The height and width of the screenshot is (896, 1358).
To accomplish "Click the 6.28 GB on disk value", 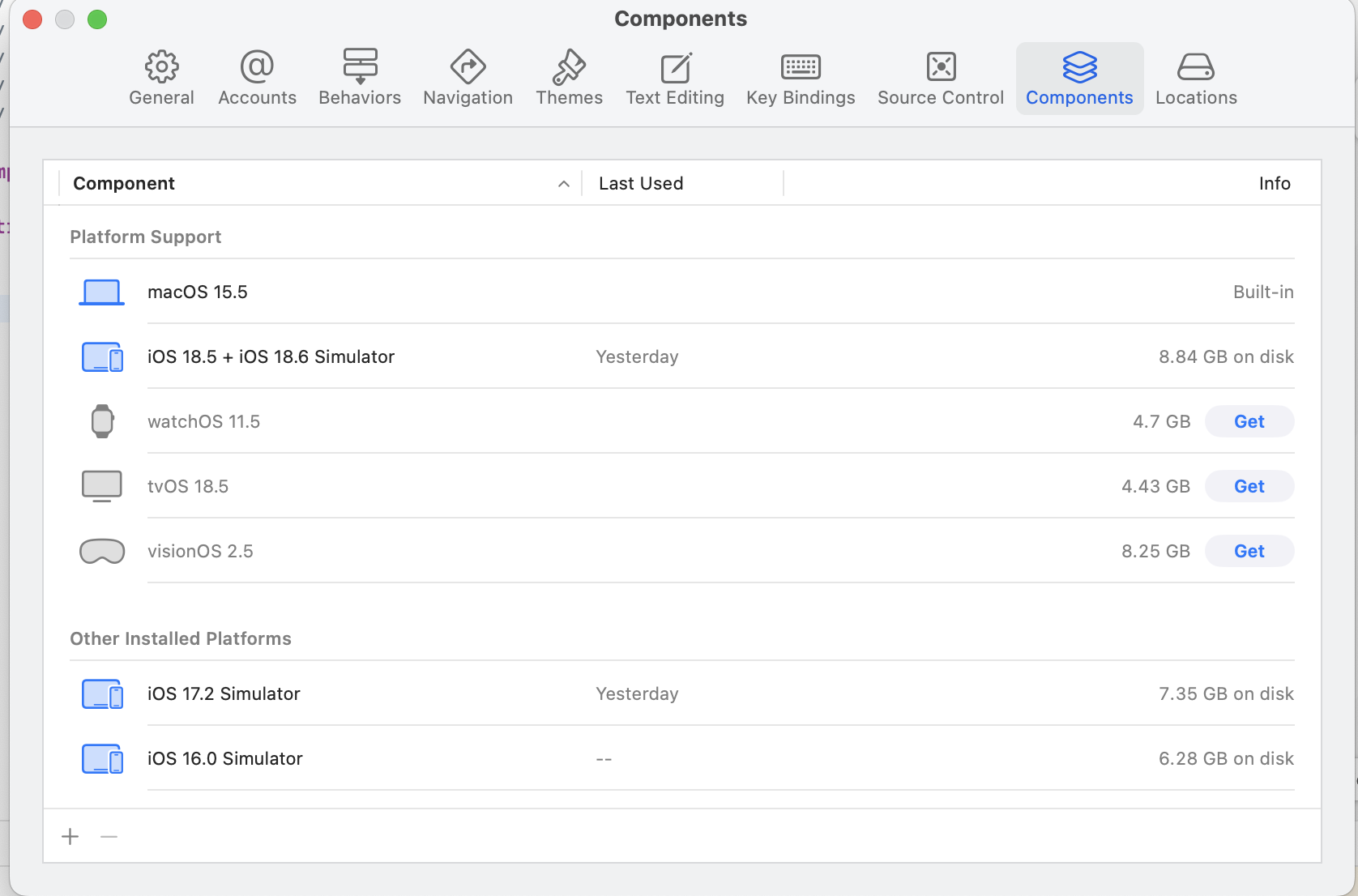I will 1226,758.
